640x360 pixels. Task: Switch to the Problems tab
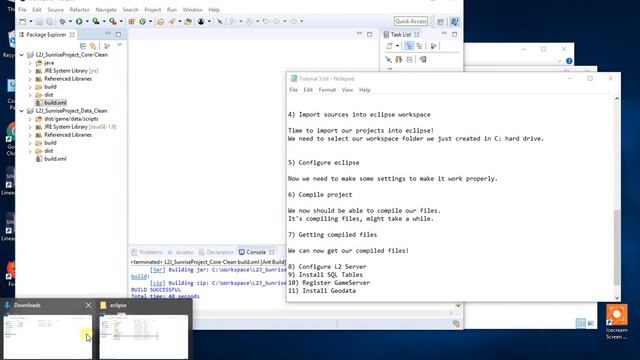(x=147, y=252)
